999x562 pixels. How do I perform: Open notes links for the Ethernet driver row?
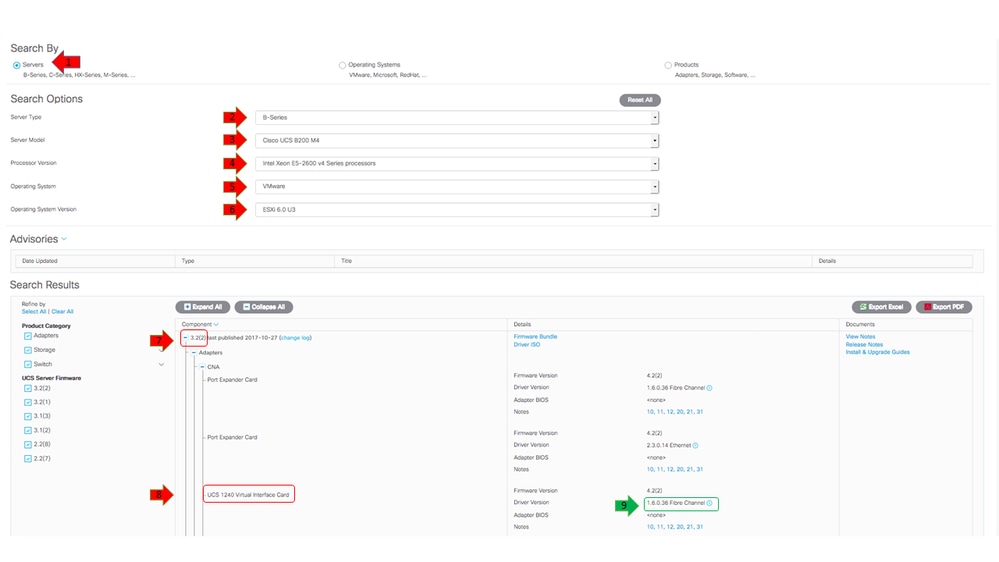click(675, 470)
